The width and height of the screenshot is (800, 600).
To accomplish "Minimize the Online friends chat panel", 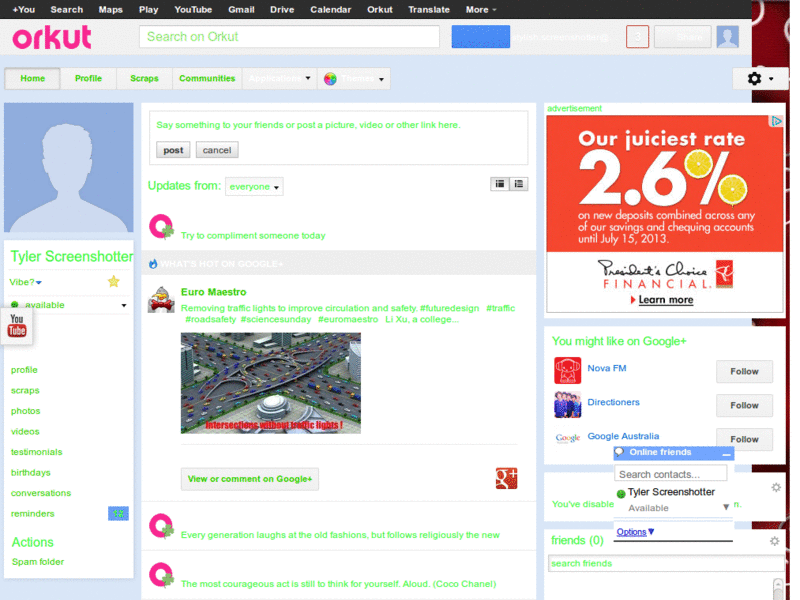I will coord(727,453).
